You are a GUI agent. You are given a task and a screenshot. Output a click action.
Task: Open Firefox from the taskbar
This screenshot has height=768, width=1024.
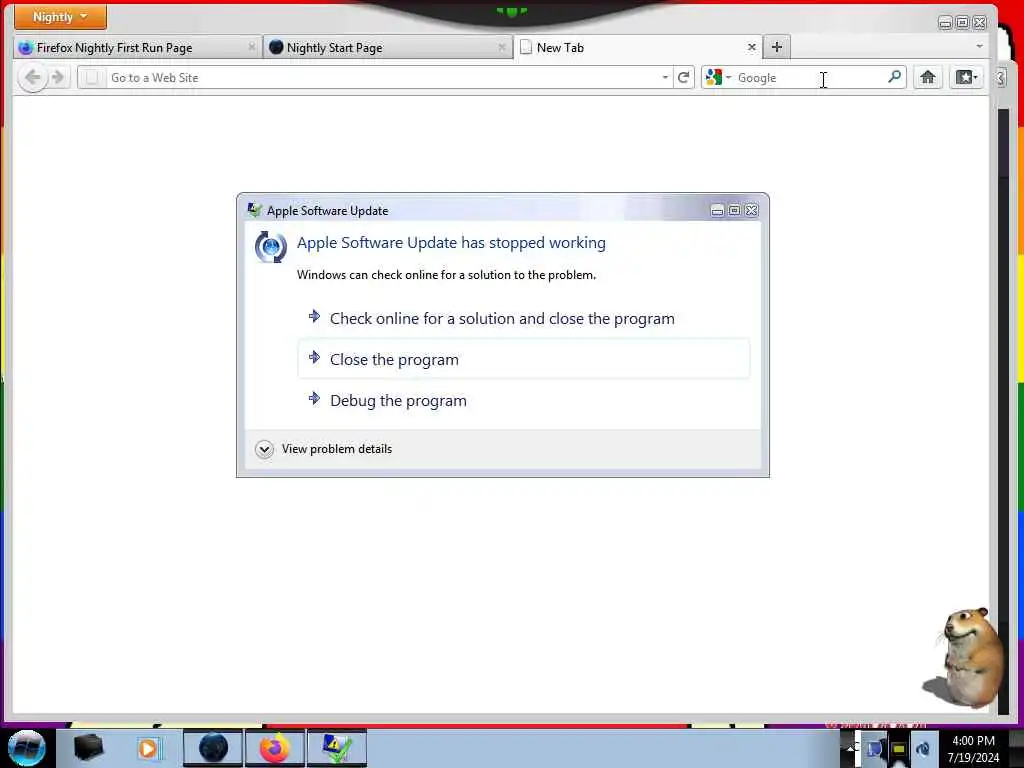pyautogui.click(x=275, y=748)
